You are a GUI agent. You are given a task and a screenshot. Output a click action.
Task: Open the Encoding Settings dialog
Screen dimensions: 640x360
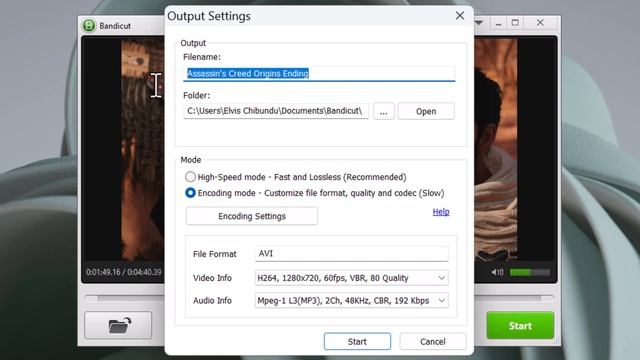tap(252, 216)
